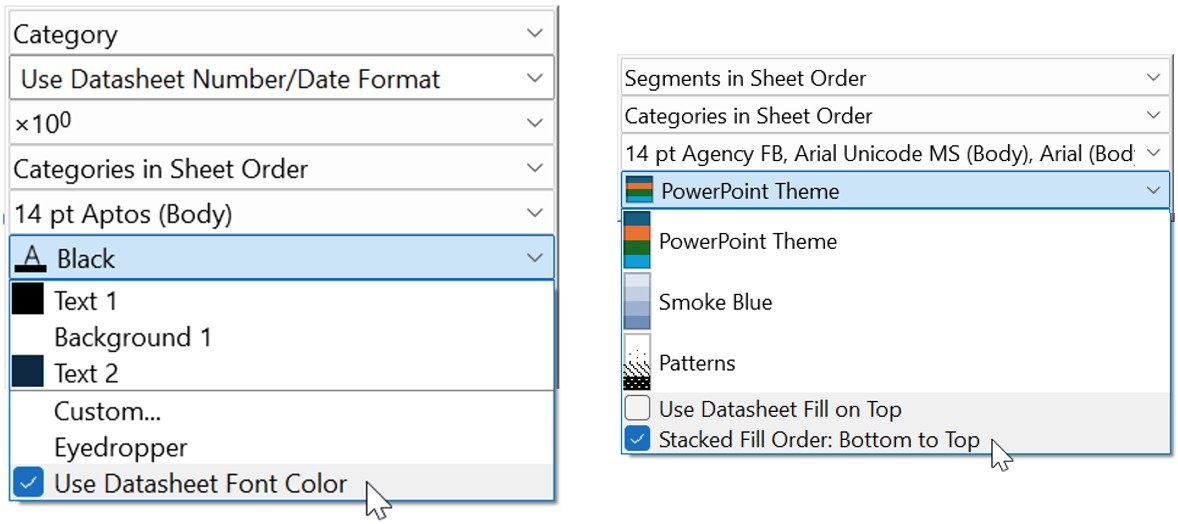Uncheck Use Datasheet Font Color
This screenshot has width=1178, height=524.
(x=29, y=484)
